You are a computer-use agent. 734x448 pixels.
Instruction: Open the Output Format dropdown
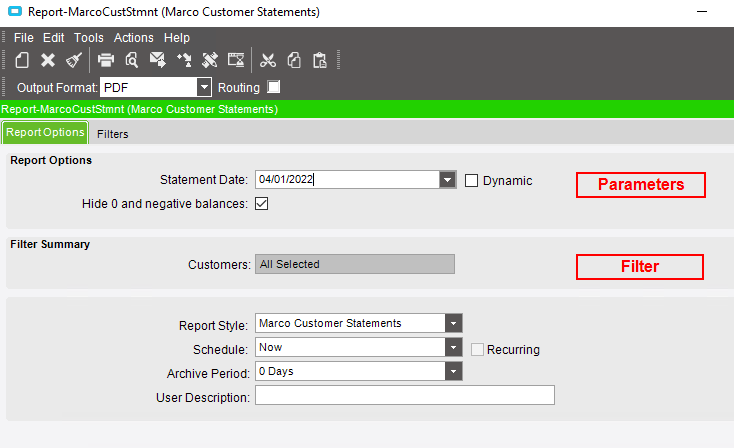[204, 87]
